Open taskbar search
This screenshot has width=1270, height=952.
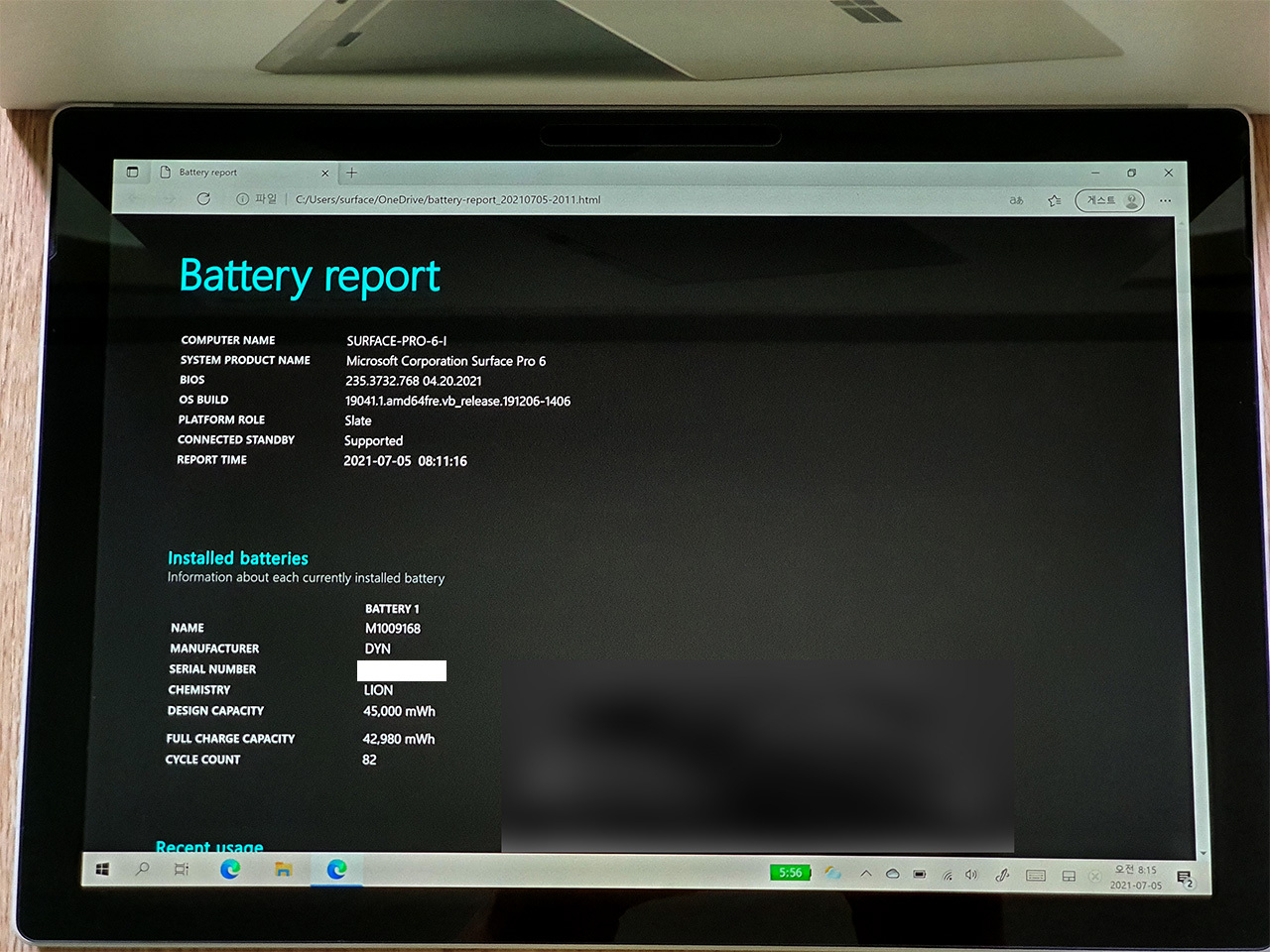click(142, 870)
